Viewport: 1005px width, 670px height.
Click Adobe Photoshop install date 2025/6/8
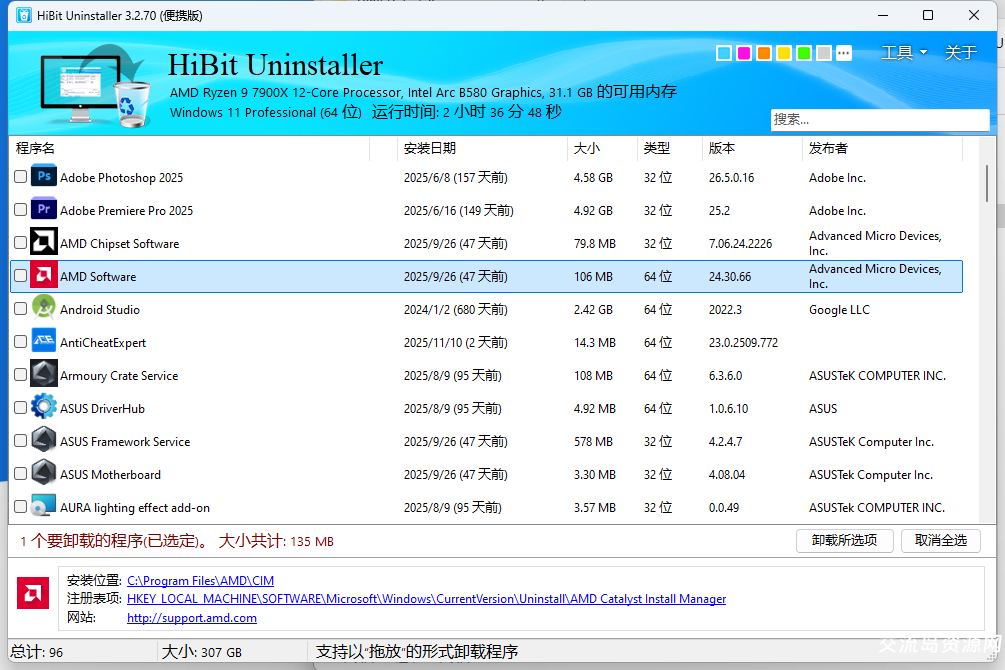coord(456,178)
